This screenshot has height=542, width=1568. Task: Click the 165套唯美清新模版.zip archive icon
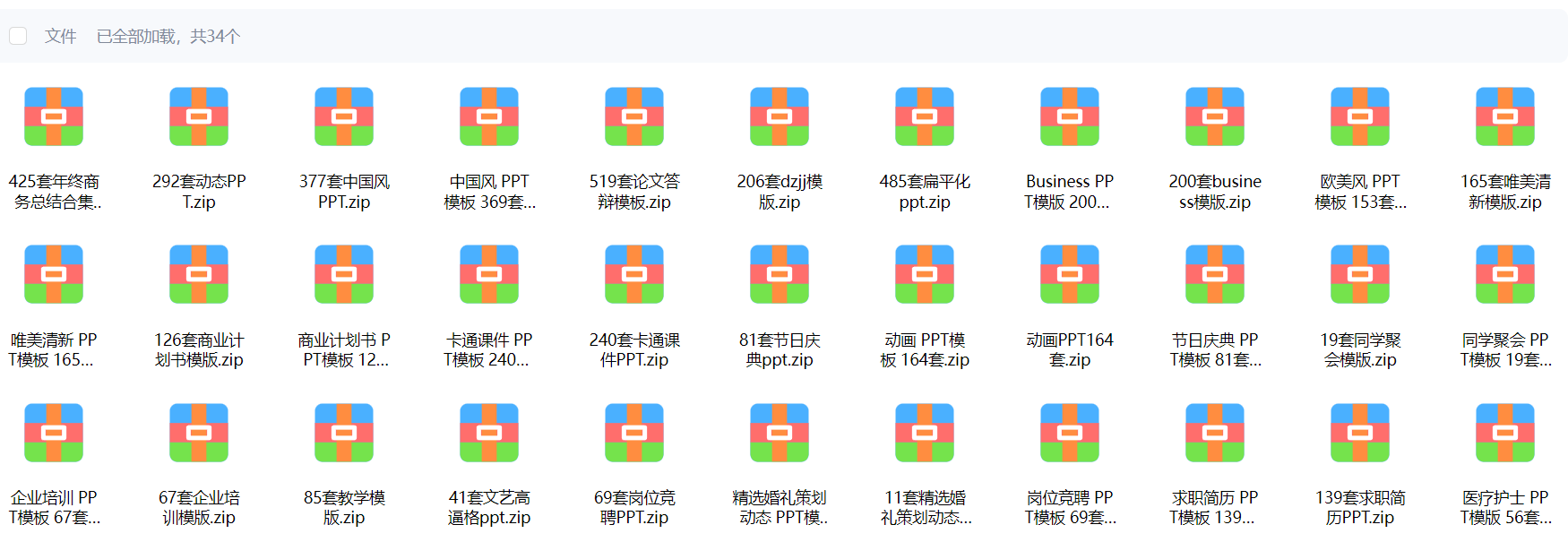[1505, 116]
